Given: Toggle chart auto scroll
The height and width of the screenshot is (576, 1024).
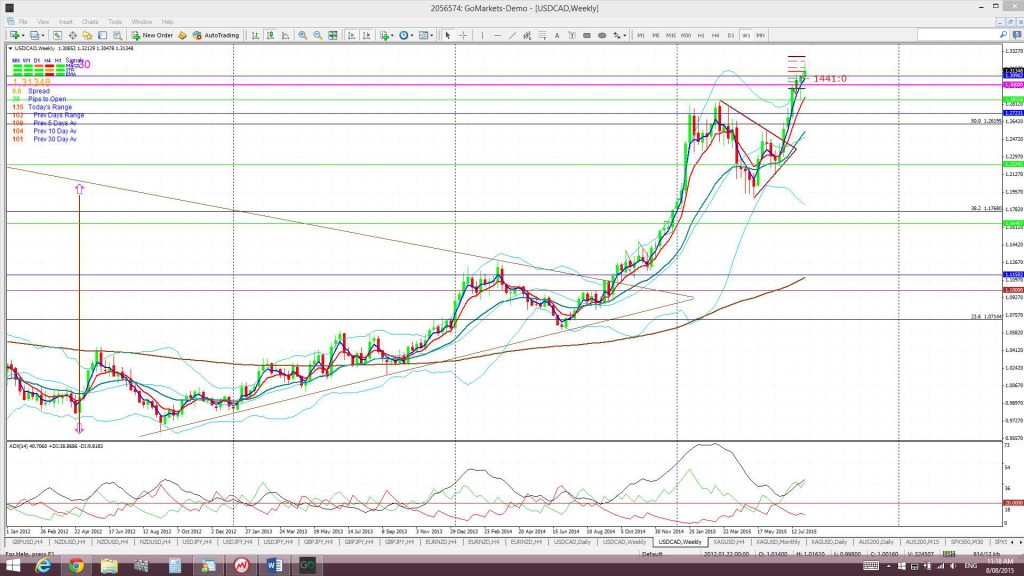Looking at the screenshot, I should (351, 35).
